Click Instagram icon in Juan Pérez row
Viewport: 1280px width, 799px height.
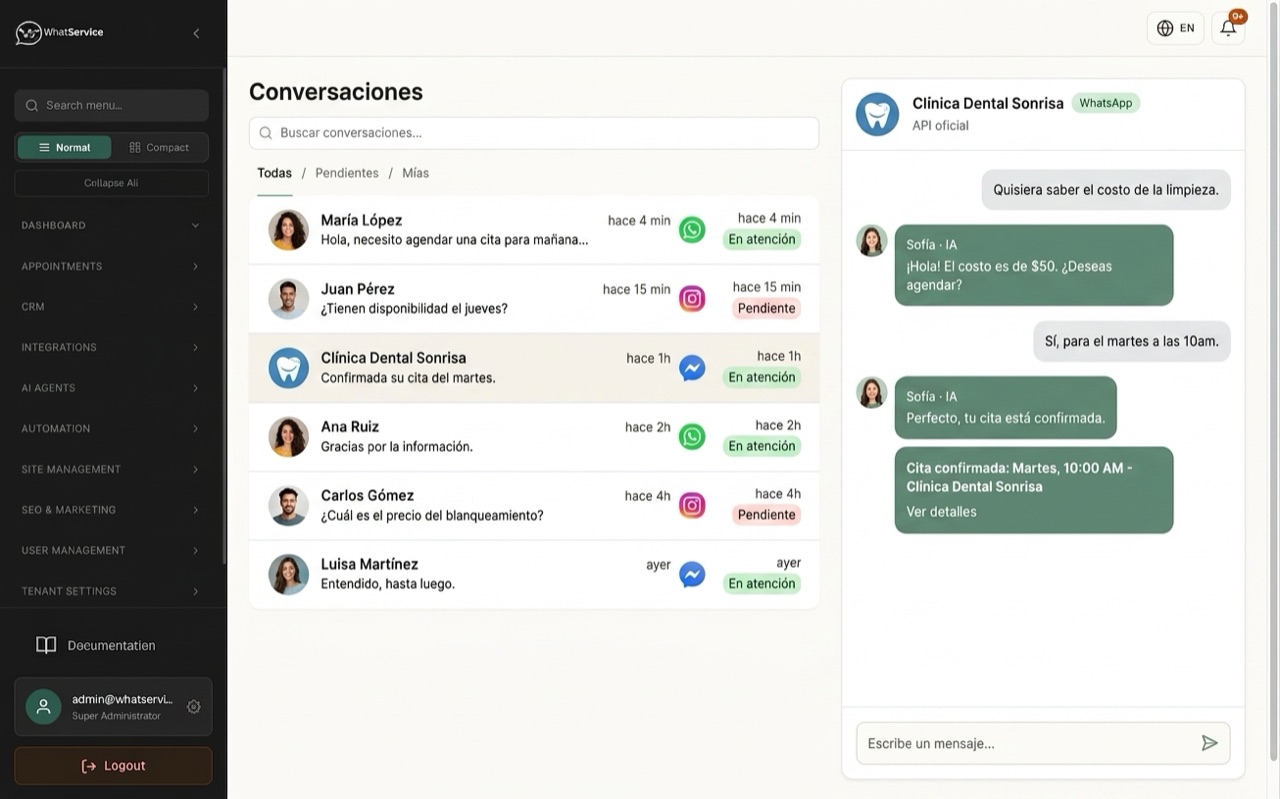[x=692, y=298]
